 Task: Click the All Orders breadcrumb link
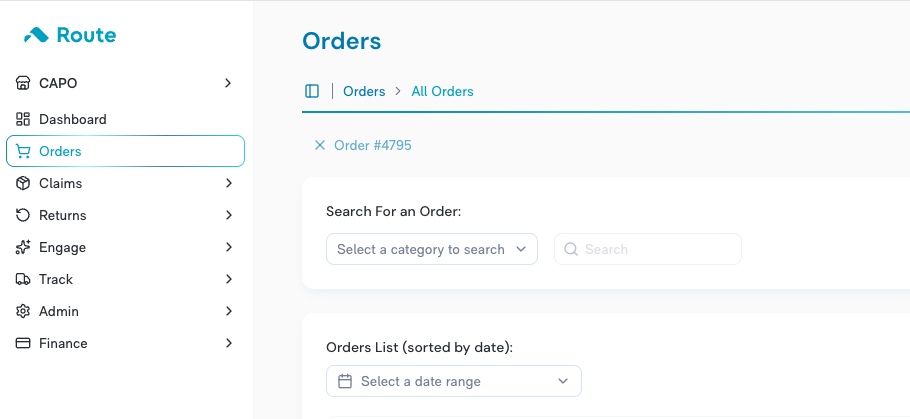click(x=442, y=92)
